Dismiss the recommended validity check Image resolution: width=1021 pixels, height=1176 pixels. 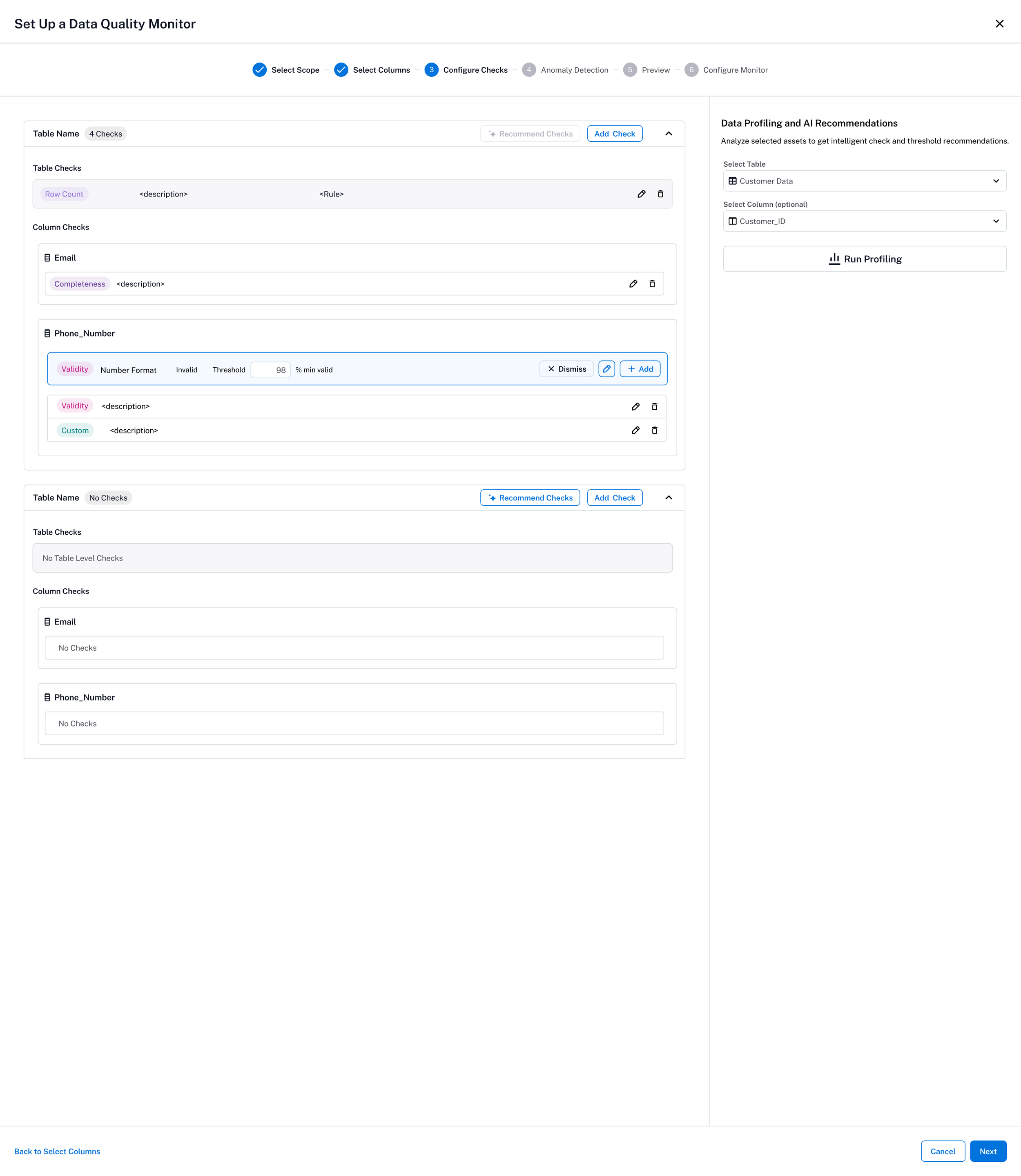[566, 368]
